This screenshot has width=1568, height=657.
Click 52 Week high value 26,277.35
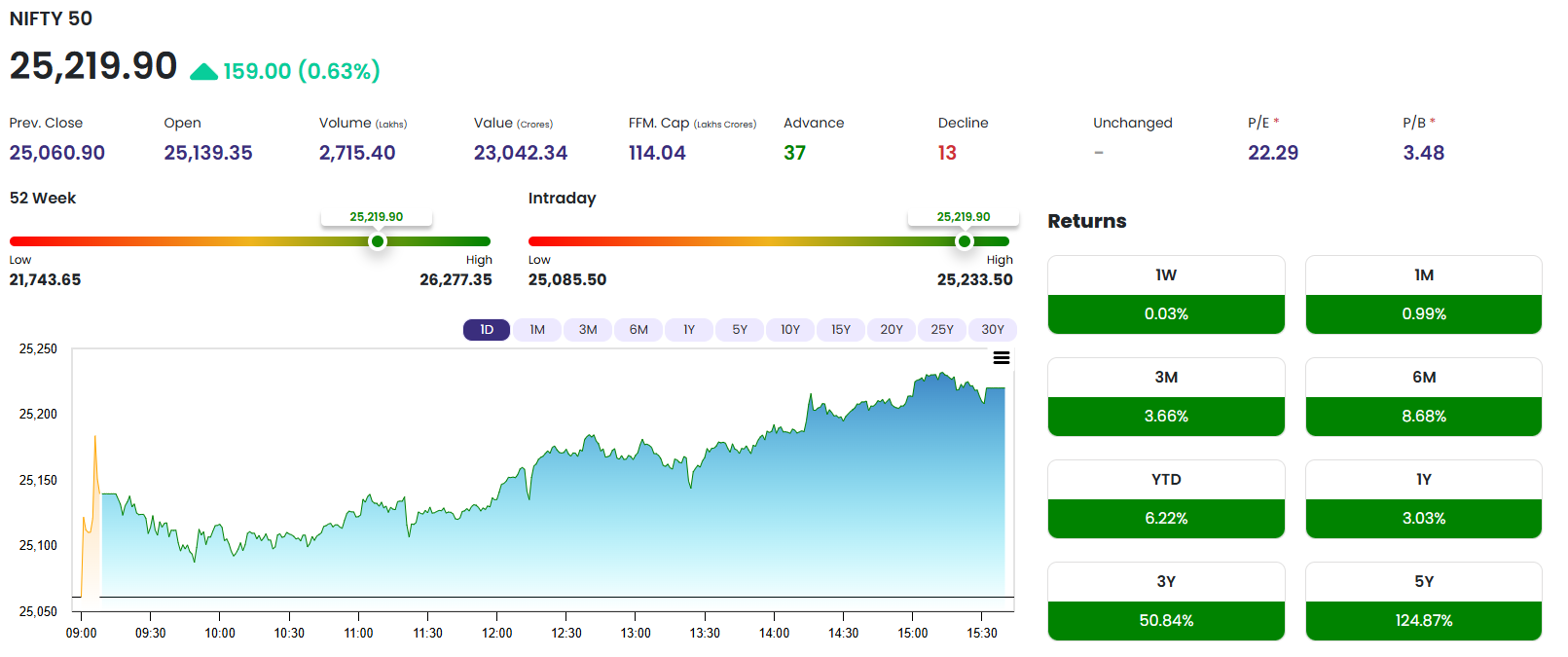click(x=456, y=279)
